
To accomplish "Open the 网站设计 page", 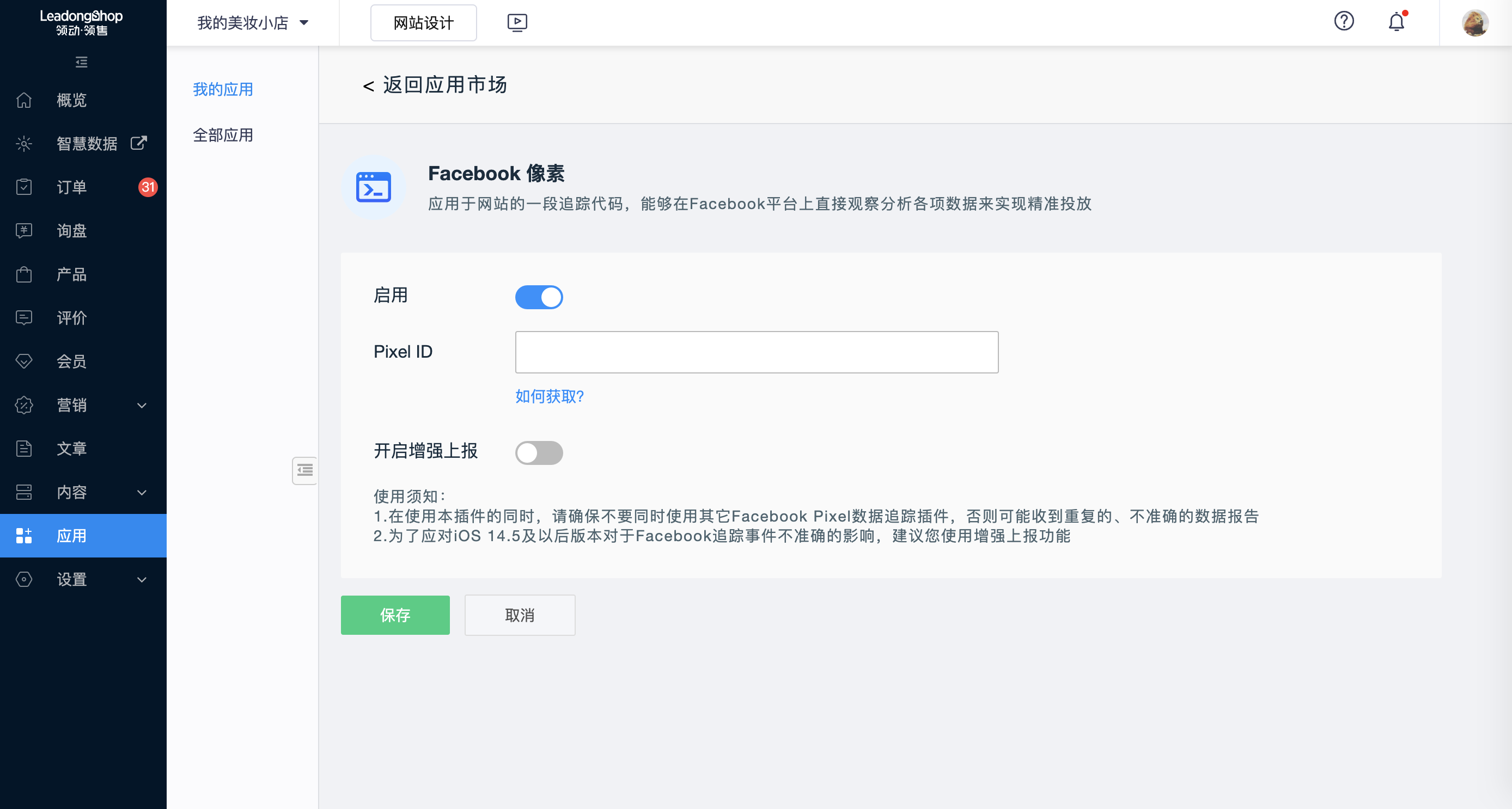I will click(423, 23).
